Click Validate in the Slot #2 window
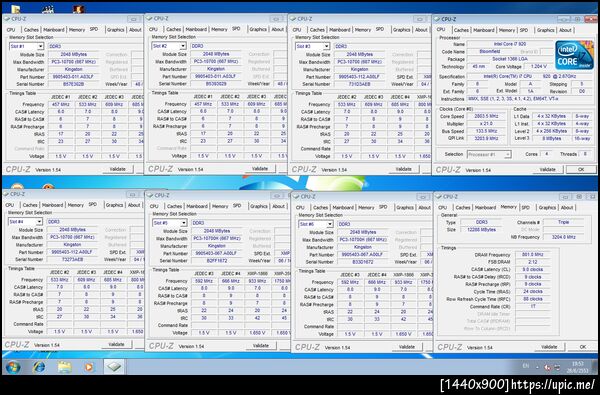The image size is (600, 395). [260, 169]
